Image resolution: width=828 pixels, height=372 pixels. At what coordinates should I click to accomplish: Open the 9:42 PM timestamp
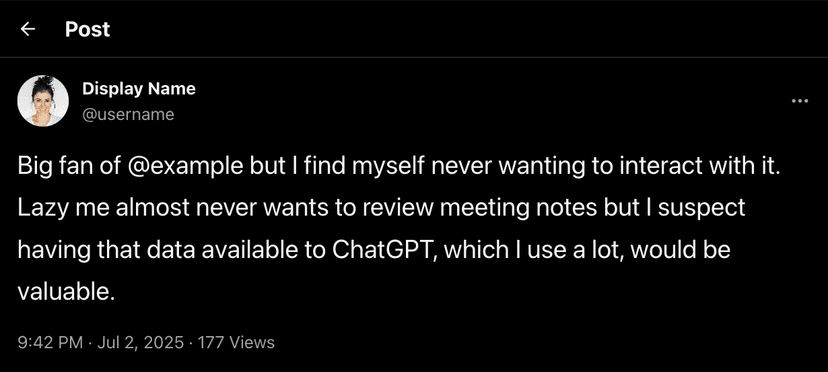[50, 342]
